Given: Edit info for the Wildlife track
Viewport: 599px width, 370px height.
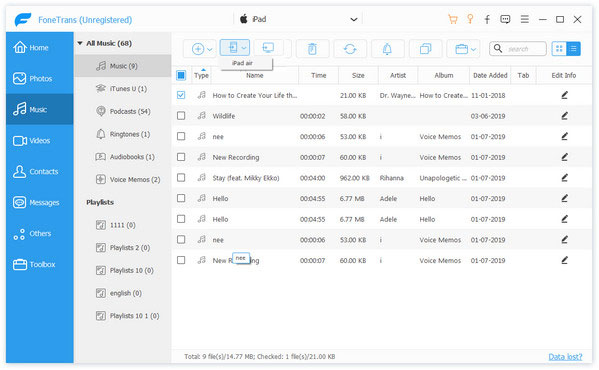Looking at the screenshot, I should point(564,116).
